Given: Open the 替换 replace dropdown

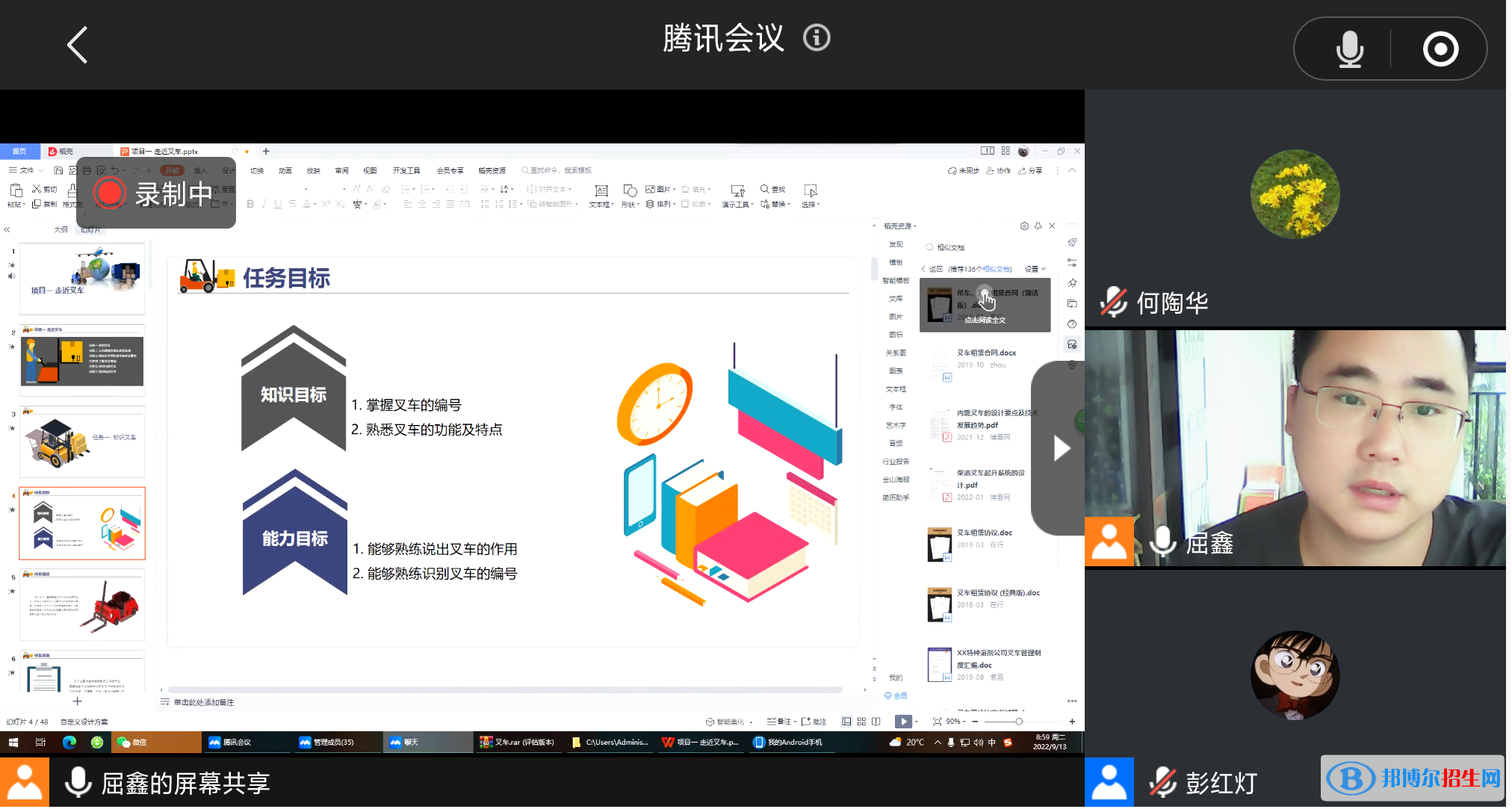Looking at the screenshot, I should tap(775, 204).
